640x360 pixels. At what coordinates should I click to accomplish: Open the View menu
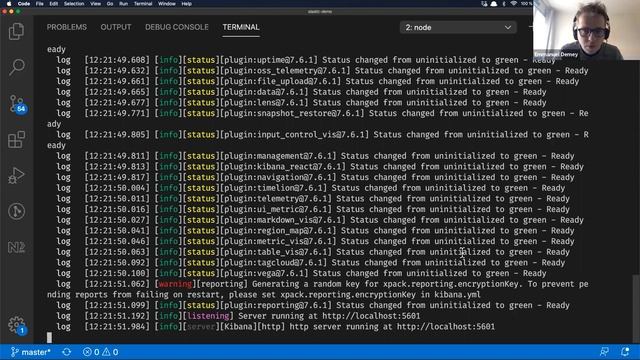(96, 4)
